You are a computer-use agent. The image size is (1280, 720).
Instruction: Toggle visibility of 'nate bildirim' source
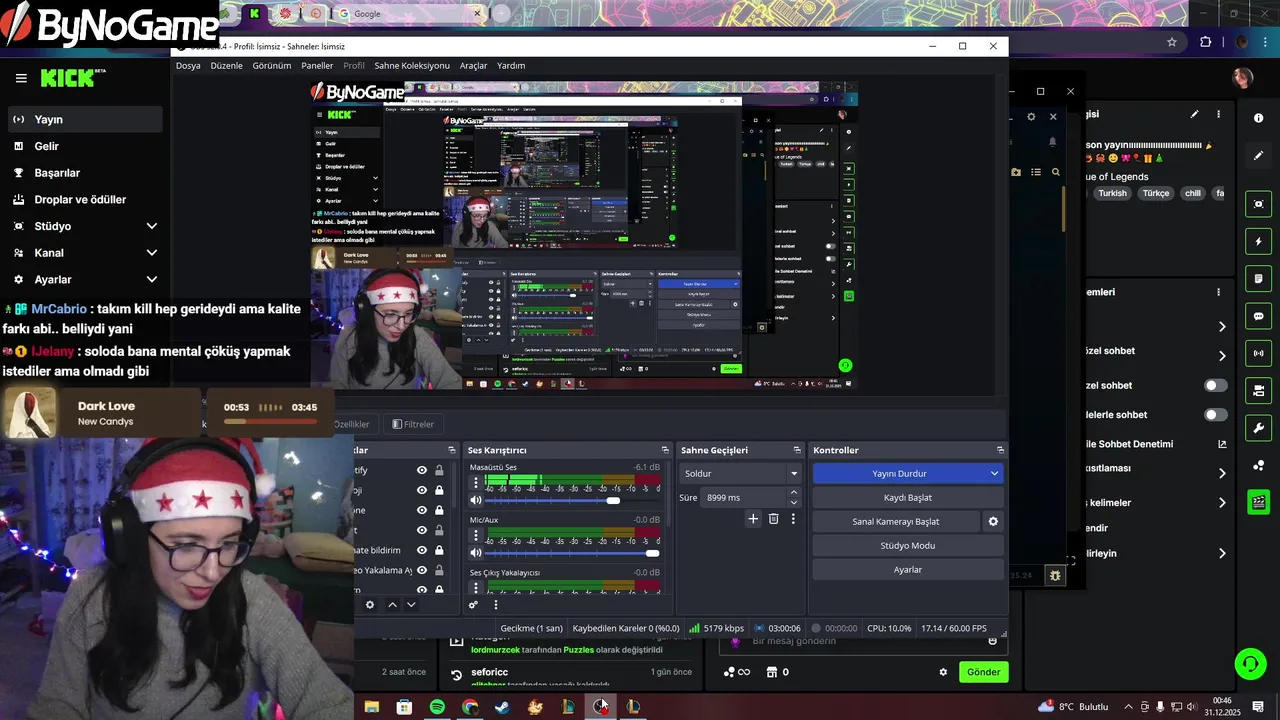click(x=422, y=550)
